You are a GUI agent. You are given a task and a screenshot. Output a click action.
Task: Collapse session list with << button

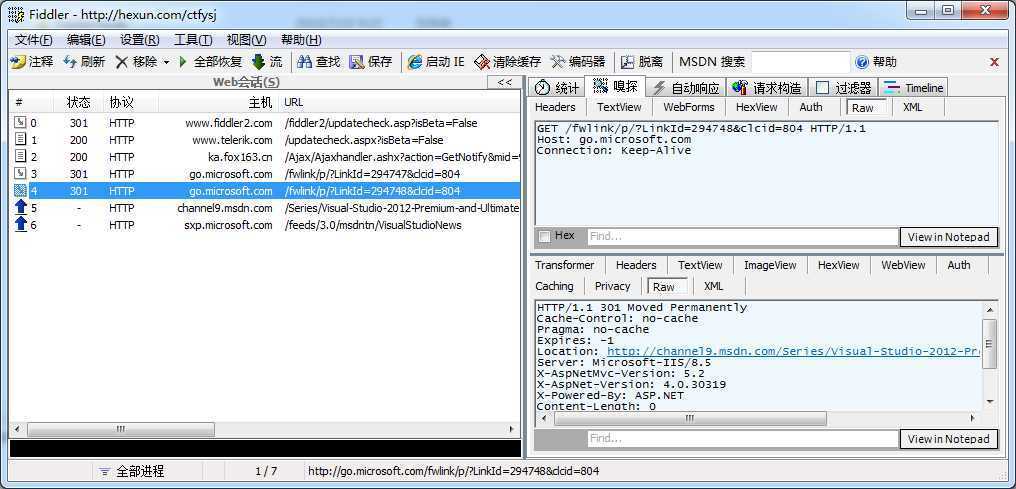504,82
